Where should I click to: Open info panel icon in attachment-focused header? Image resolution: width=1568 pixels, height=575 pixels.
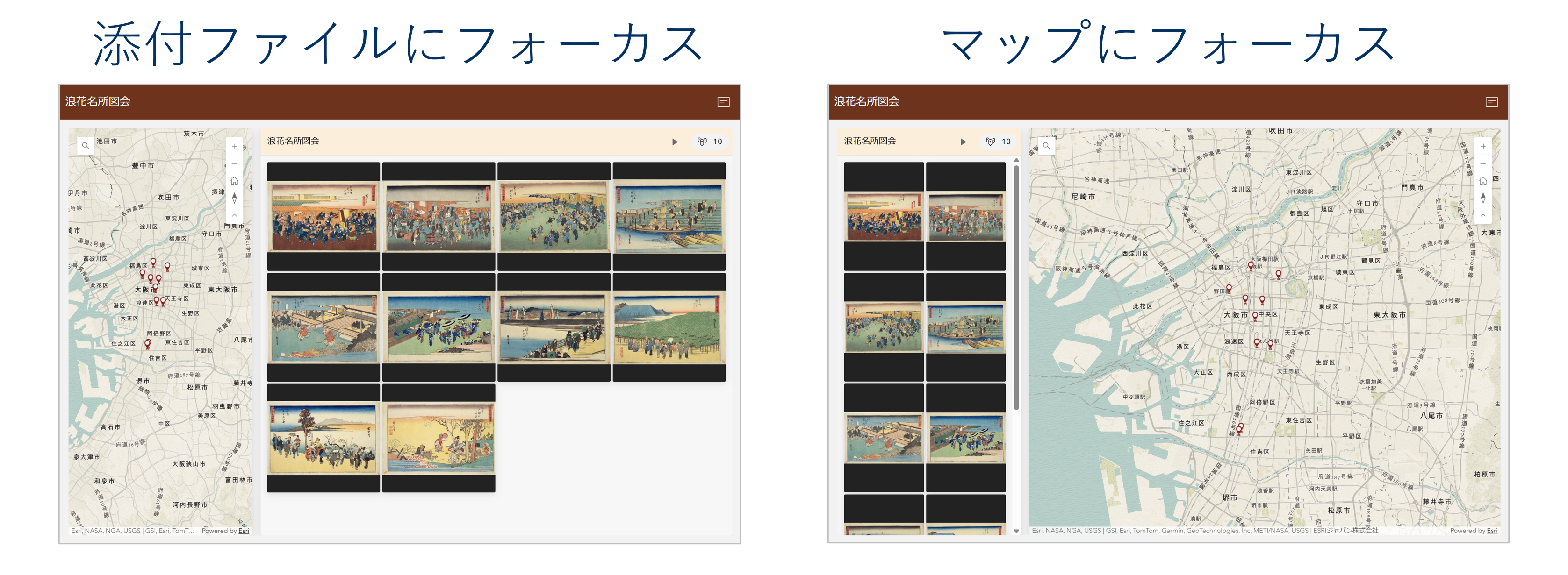click(x=723, y=102)
